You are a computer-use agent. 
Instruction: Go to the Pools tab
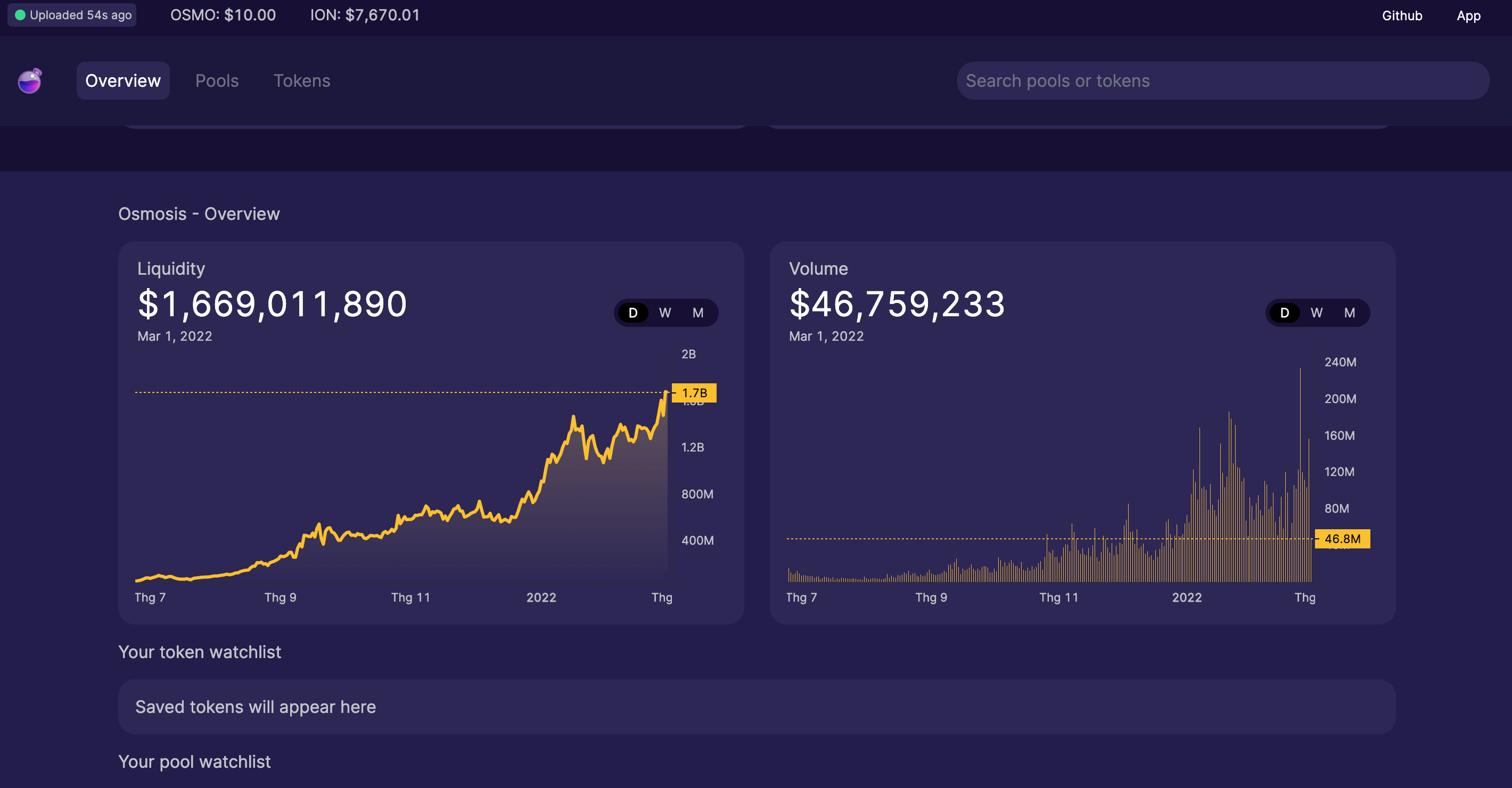click(217, 81)
